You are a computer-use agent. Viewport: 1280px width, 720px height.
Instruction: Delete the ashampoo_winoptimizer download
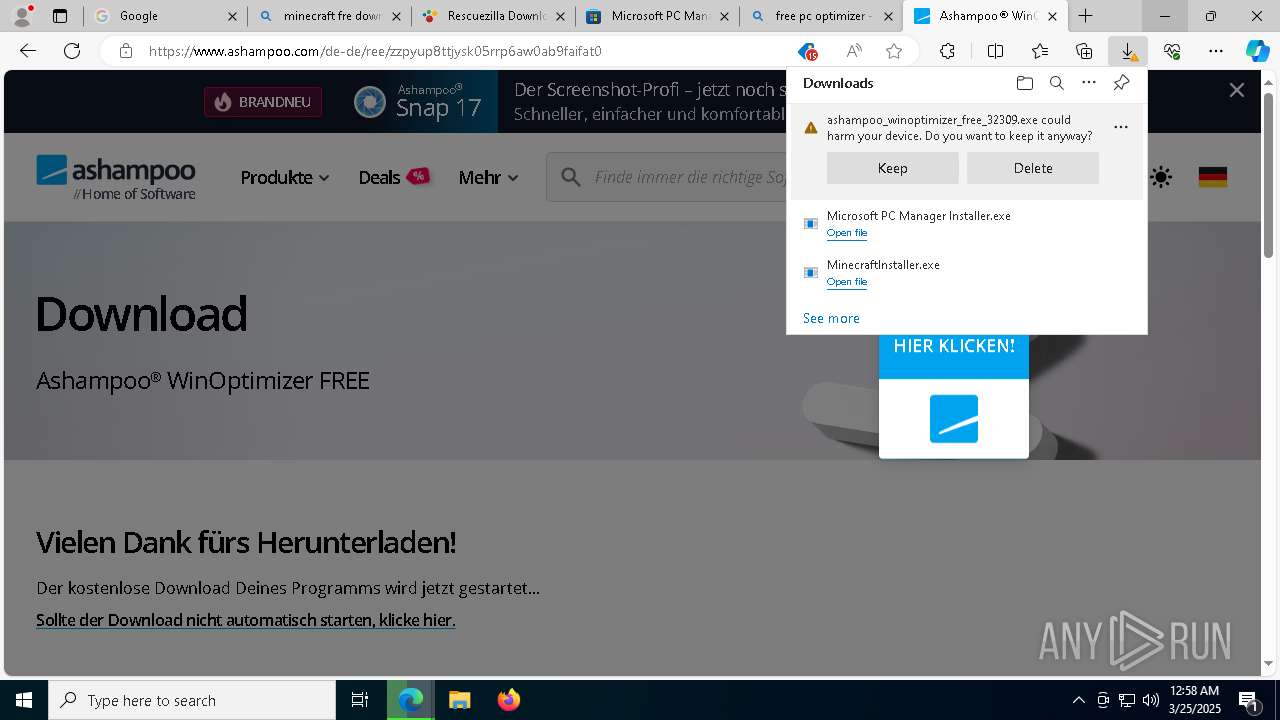1033,168
